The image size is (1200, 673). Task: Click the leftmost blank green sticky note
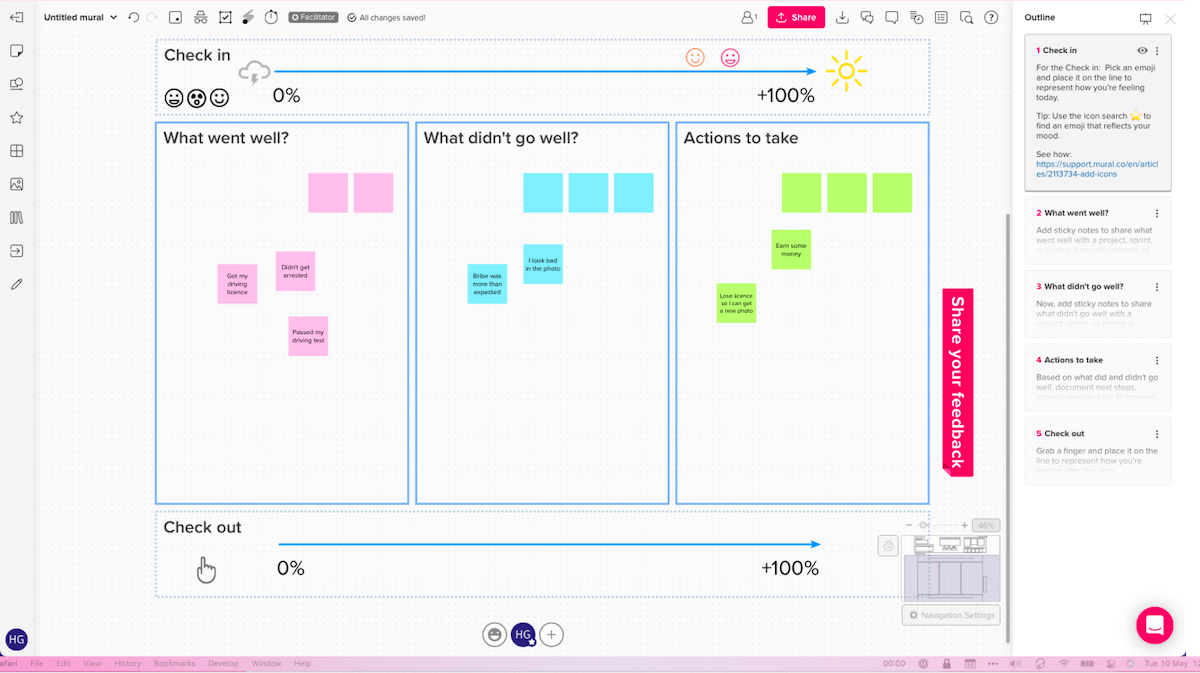(x=801, y=193)
